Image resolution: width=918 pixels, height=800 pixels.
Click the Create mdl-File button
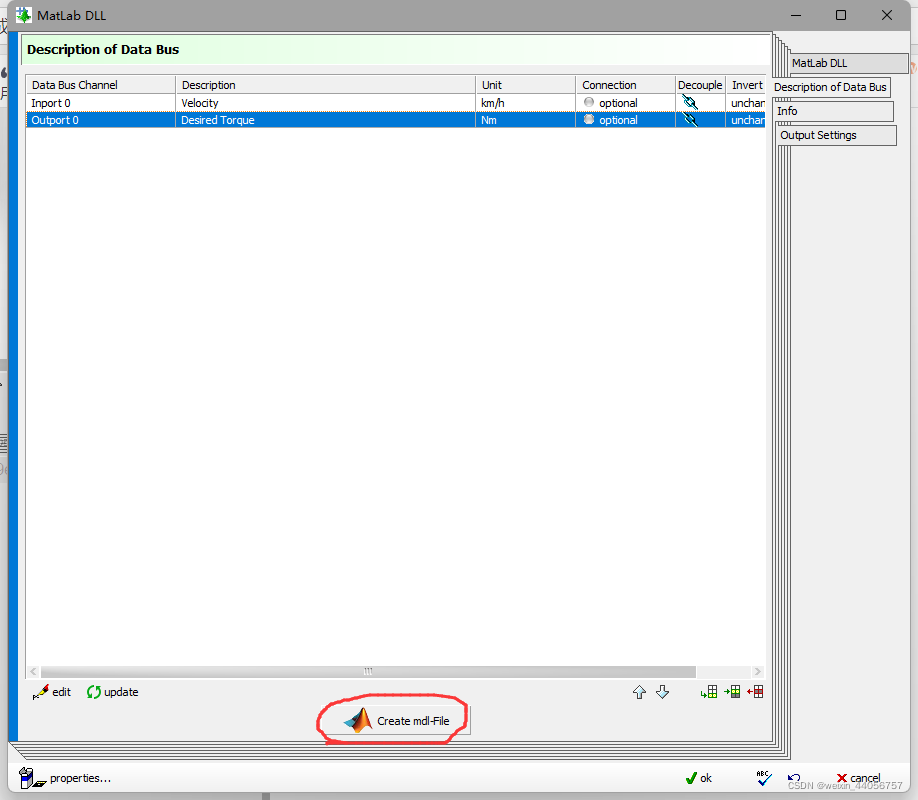point(396,720)
